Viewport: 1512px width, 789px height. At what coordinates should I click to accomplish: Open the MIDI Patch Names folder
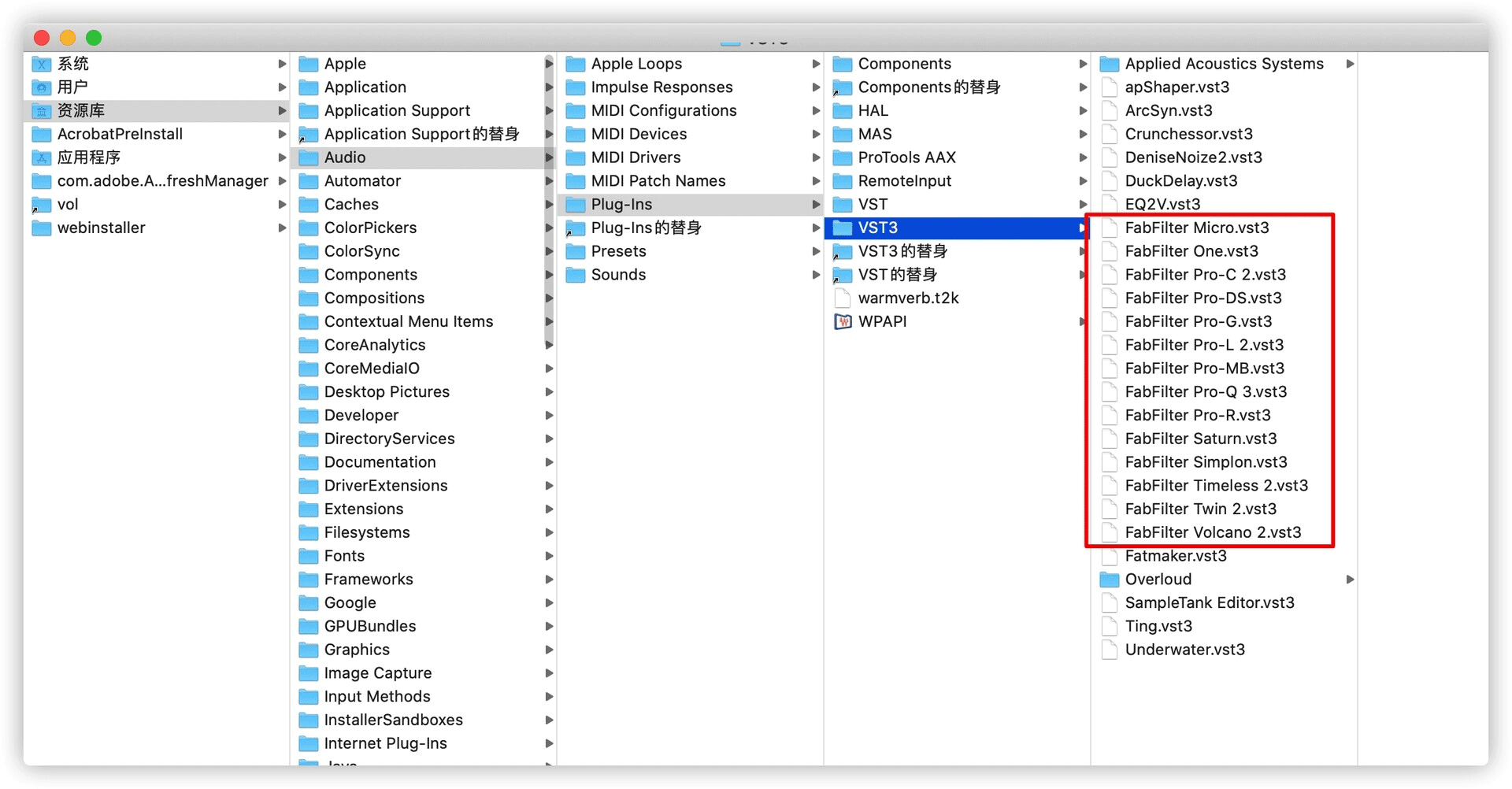[658, 181]
